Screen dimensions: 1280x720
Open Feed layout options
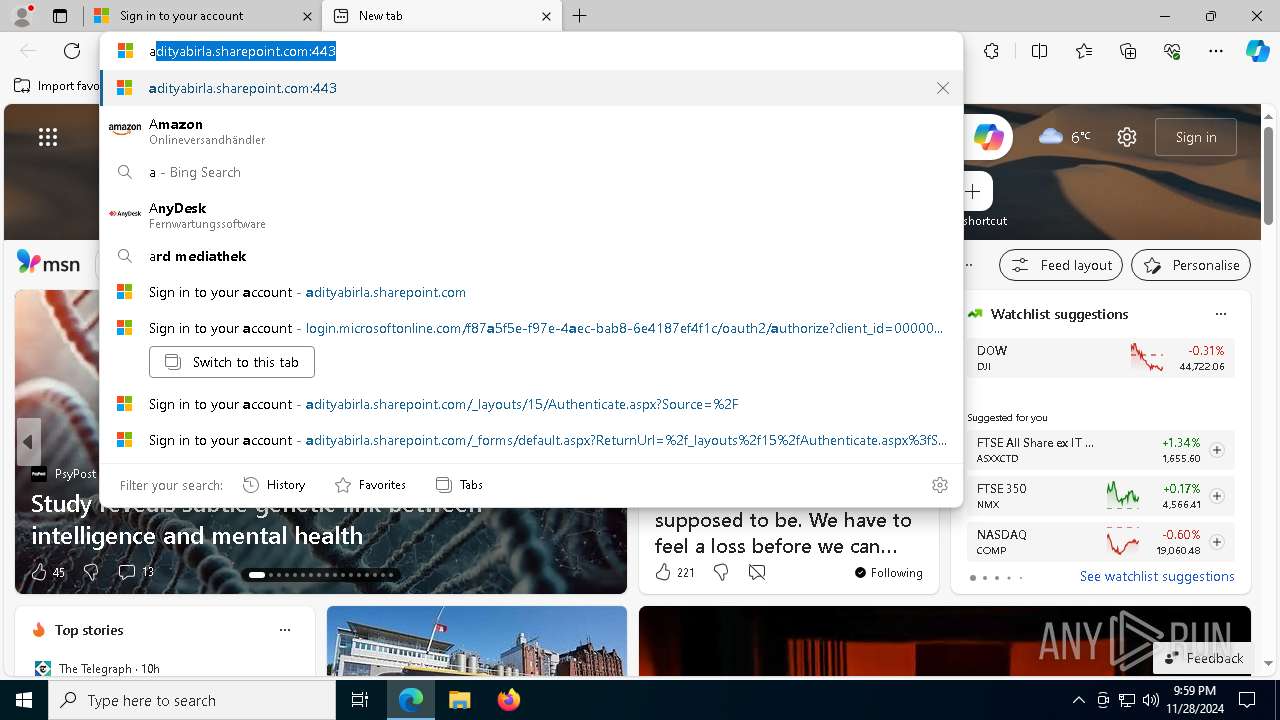point(1062,265)
